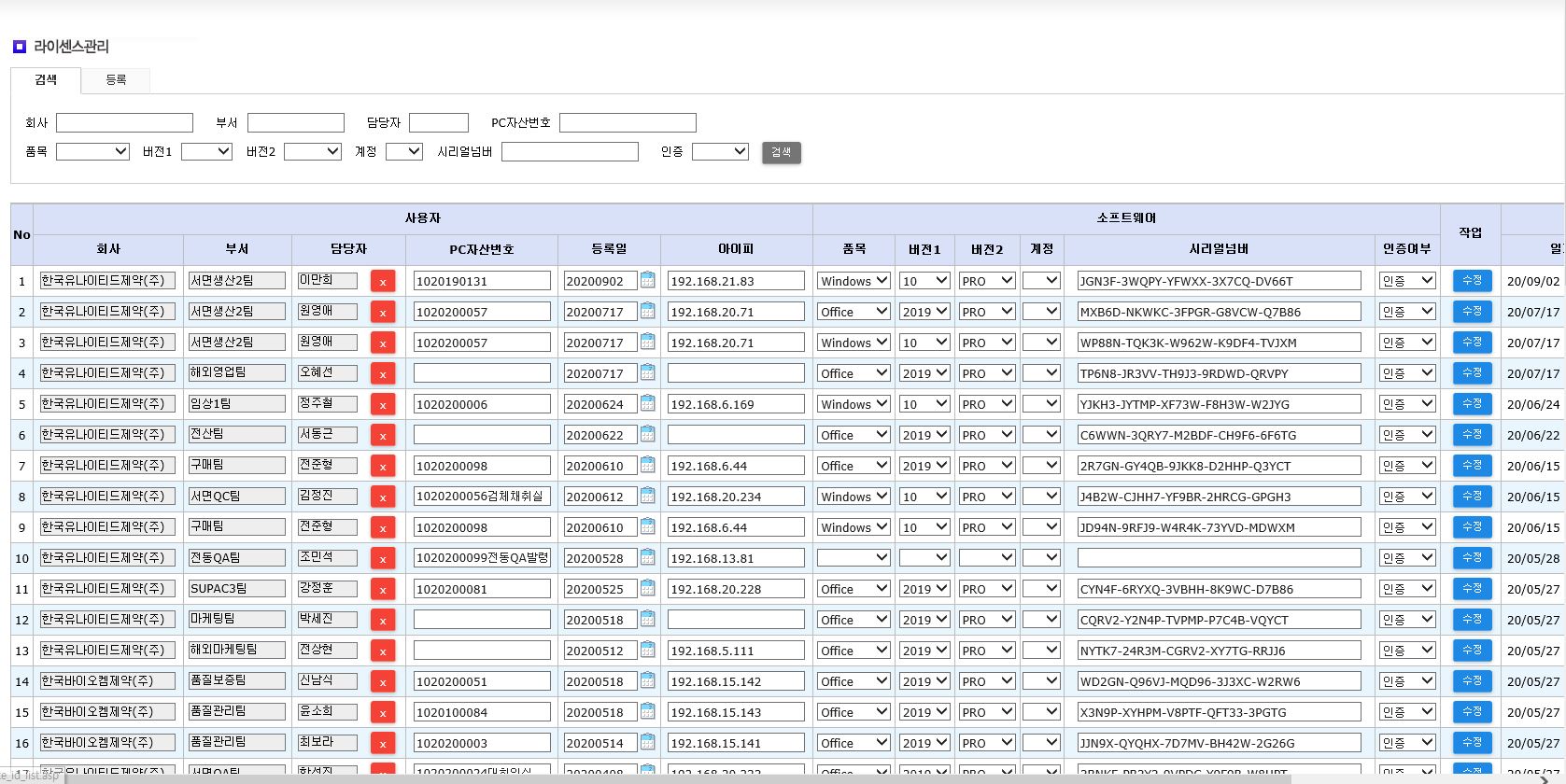Click the 아이피 column header
Screen dimensions: 1566x784
(x=736, y=249)
